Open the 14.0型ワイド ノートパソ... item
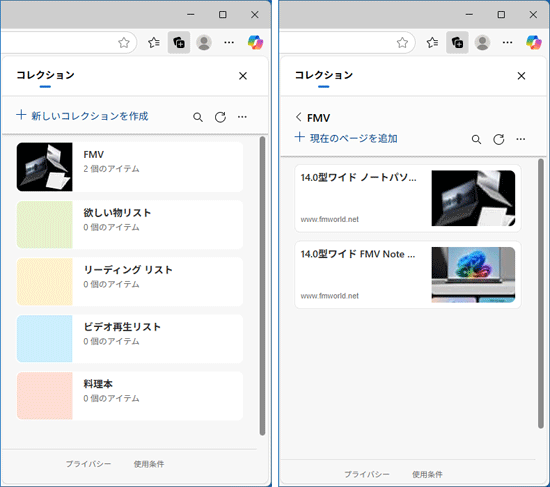 (408, 198)
